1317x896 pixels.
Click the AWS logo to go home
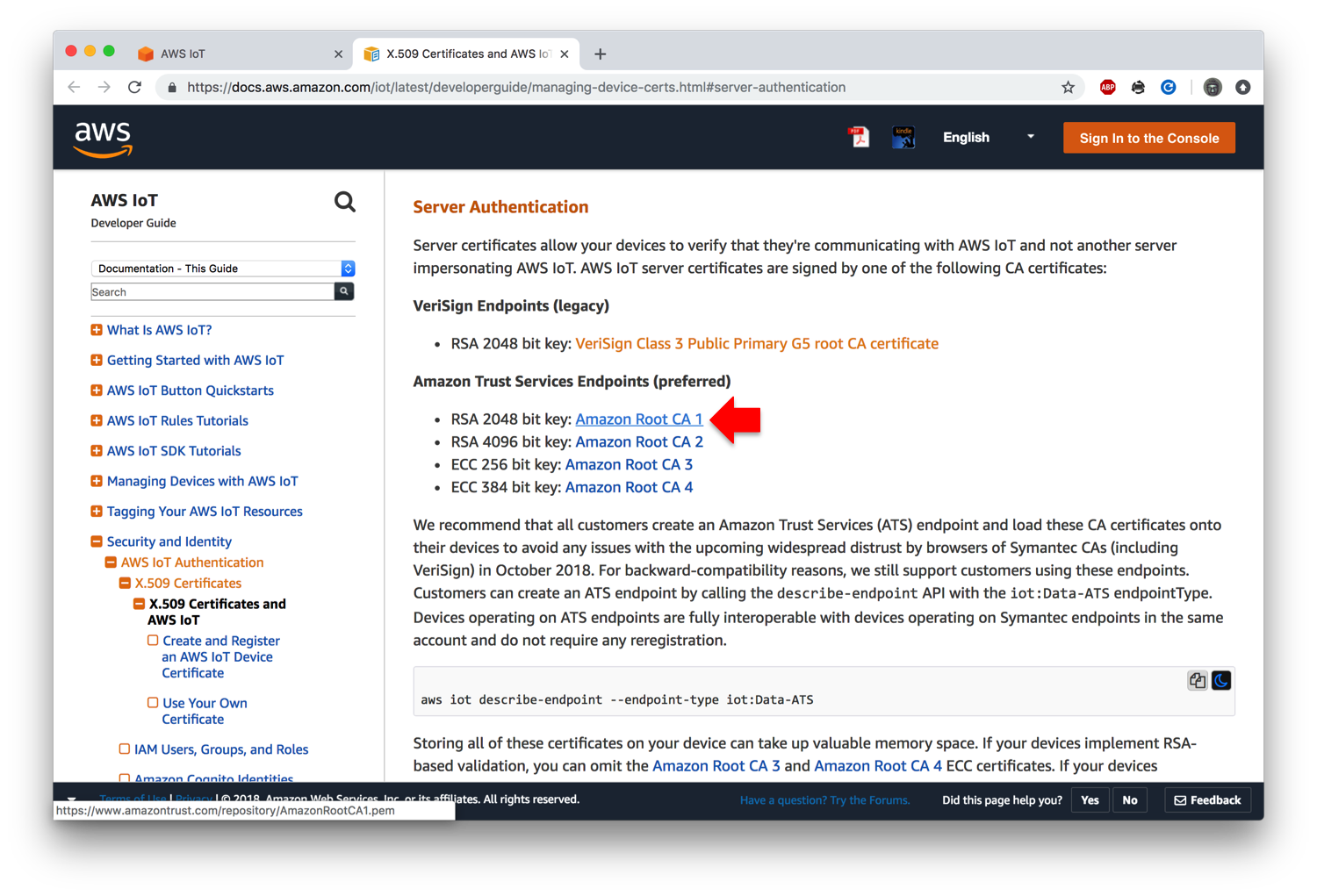103,137
